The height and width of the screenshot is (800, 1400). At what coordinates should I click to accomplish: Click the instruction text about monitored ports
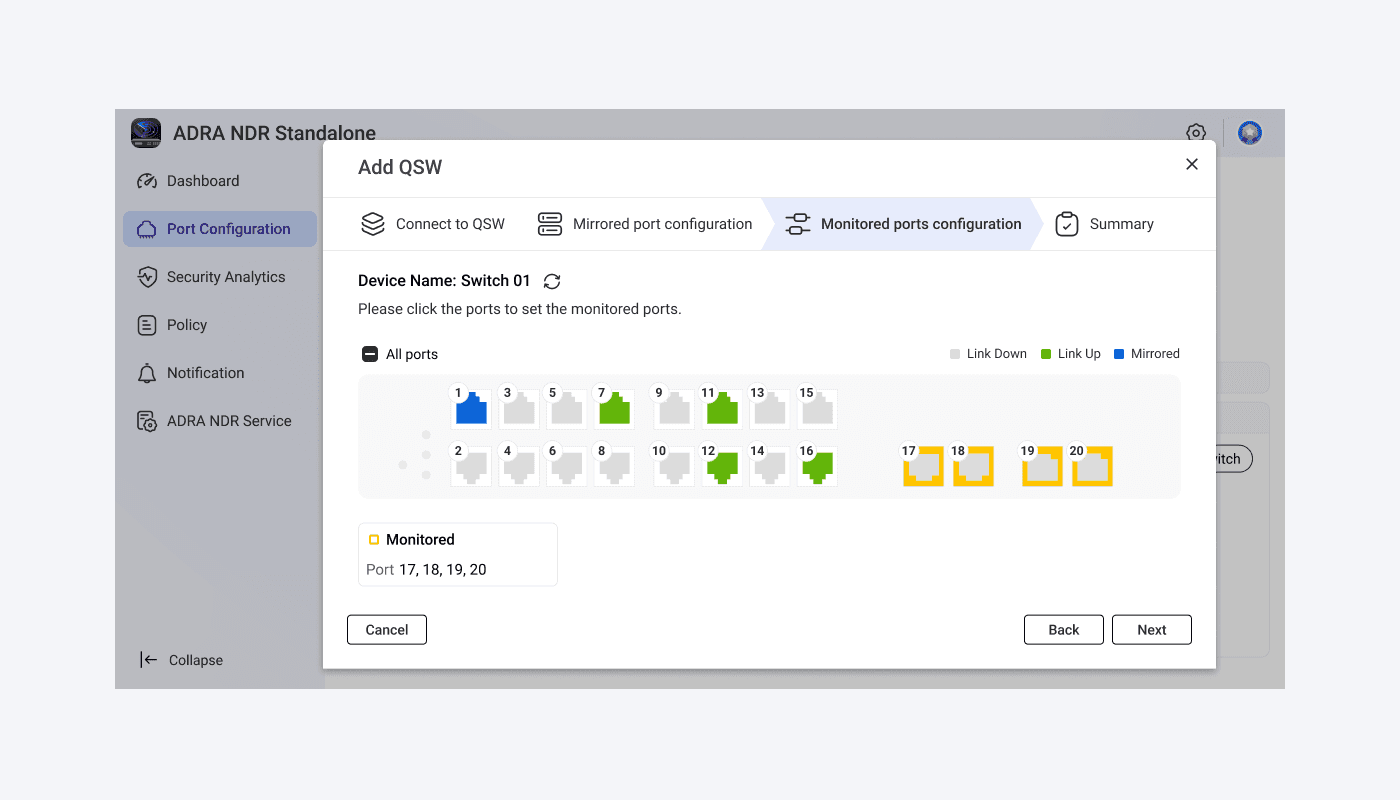tap(520, 309)
